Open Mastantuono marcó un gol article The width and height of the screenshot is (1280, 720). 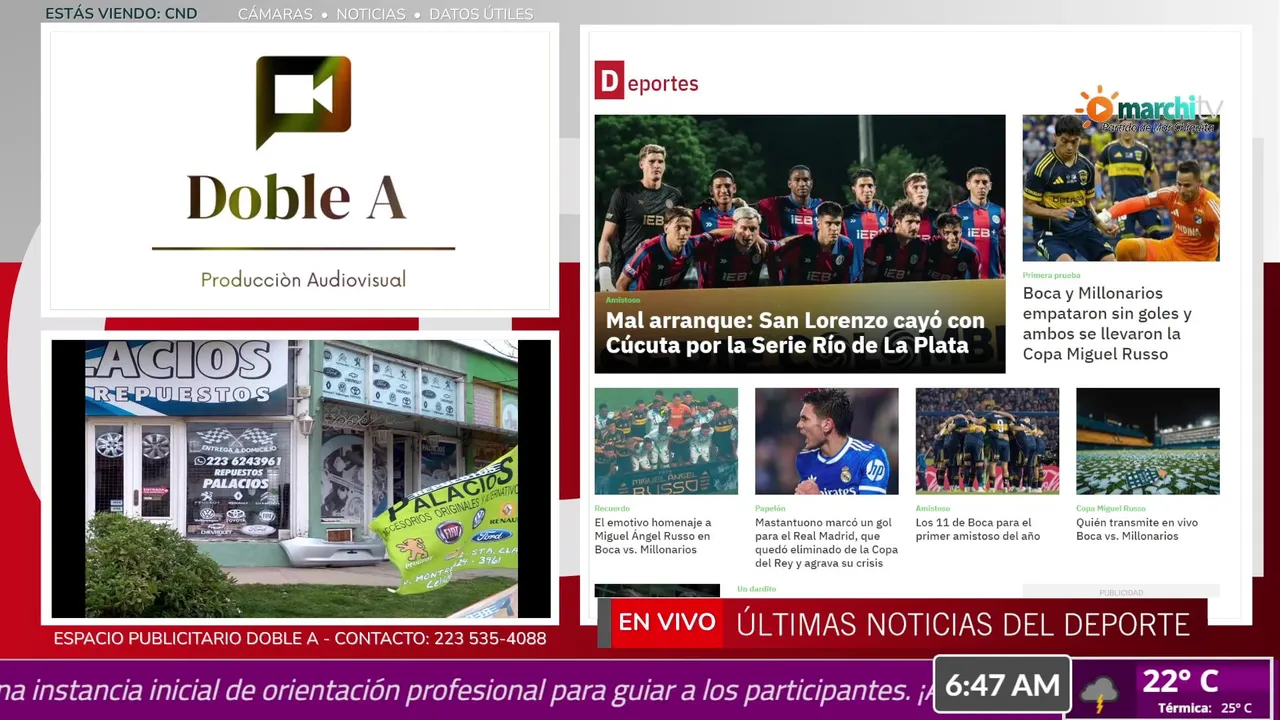pyautogui.click(x=826, y=543)
